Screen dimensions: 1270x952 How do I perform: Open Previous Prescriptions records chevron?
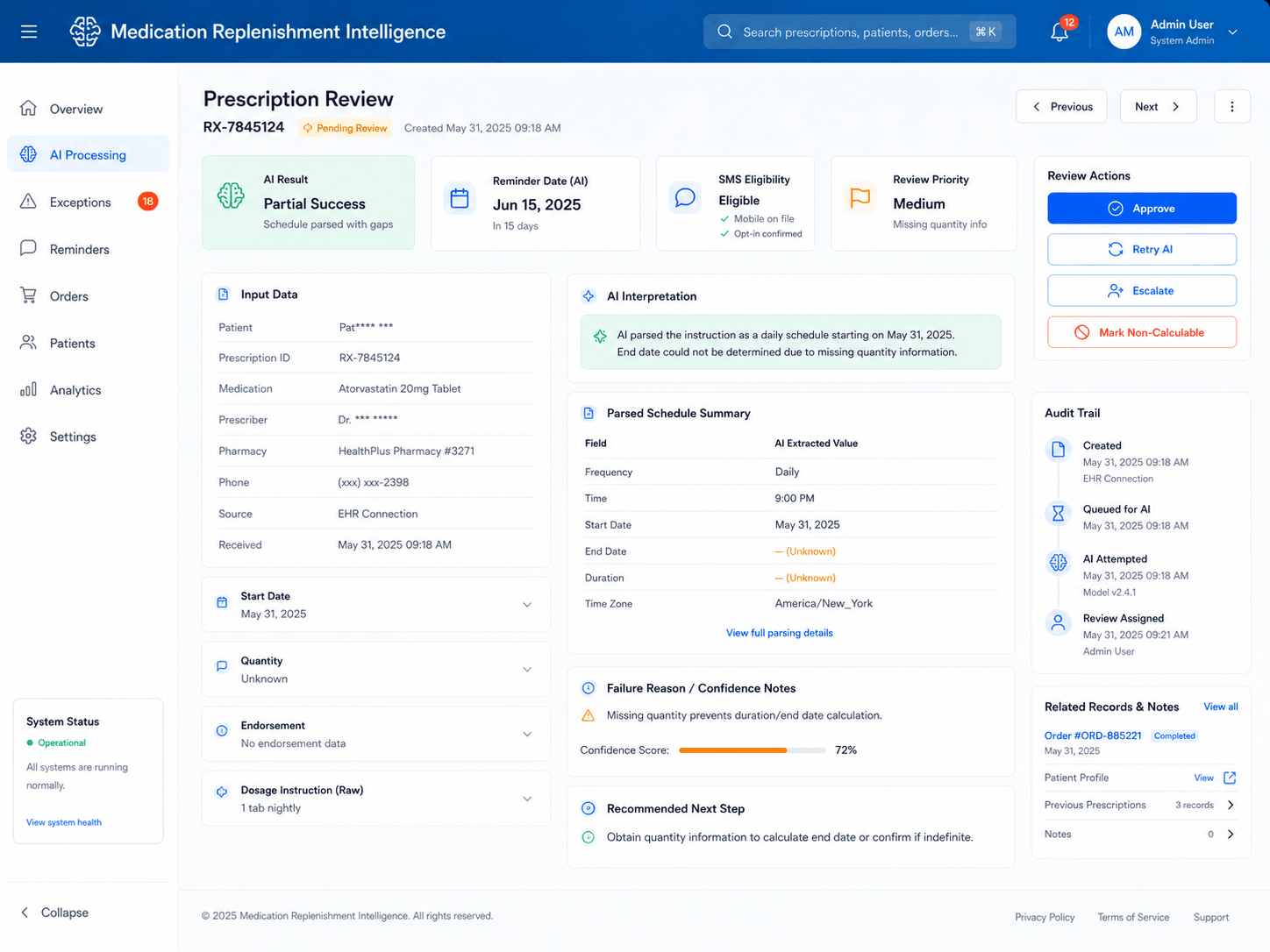pyautogui.click(x=1231, y=805)
